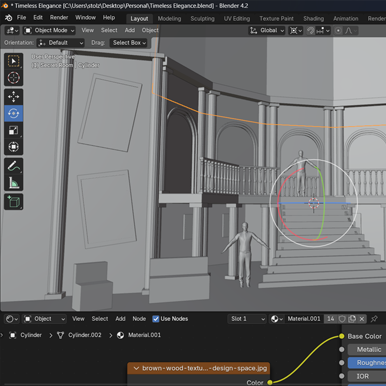
Task: Pick the Scale tool
Action: click(x=13, y=130)
